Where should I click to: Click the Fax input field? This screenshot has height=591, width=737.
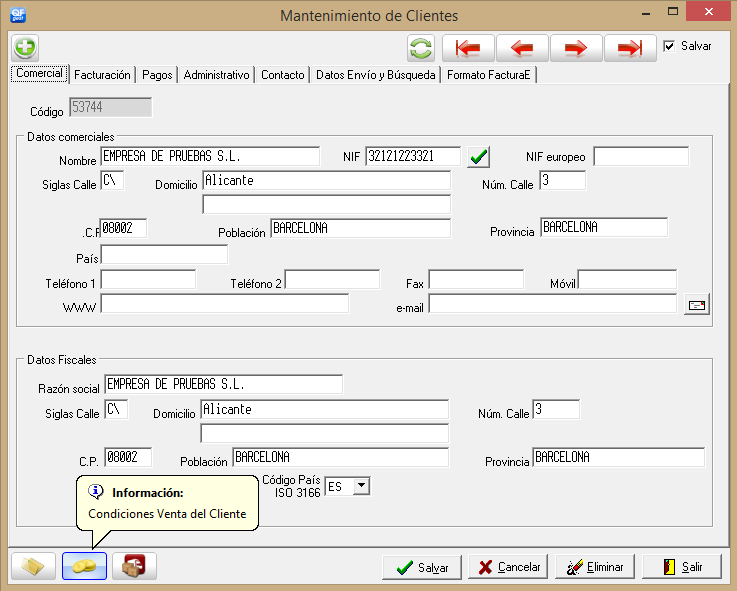(476, 280)
